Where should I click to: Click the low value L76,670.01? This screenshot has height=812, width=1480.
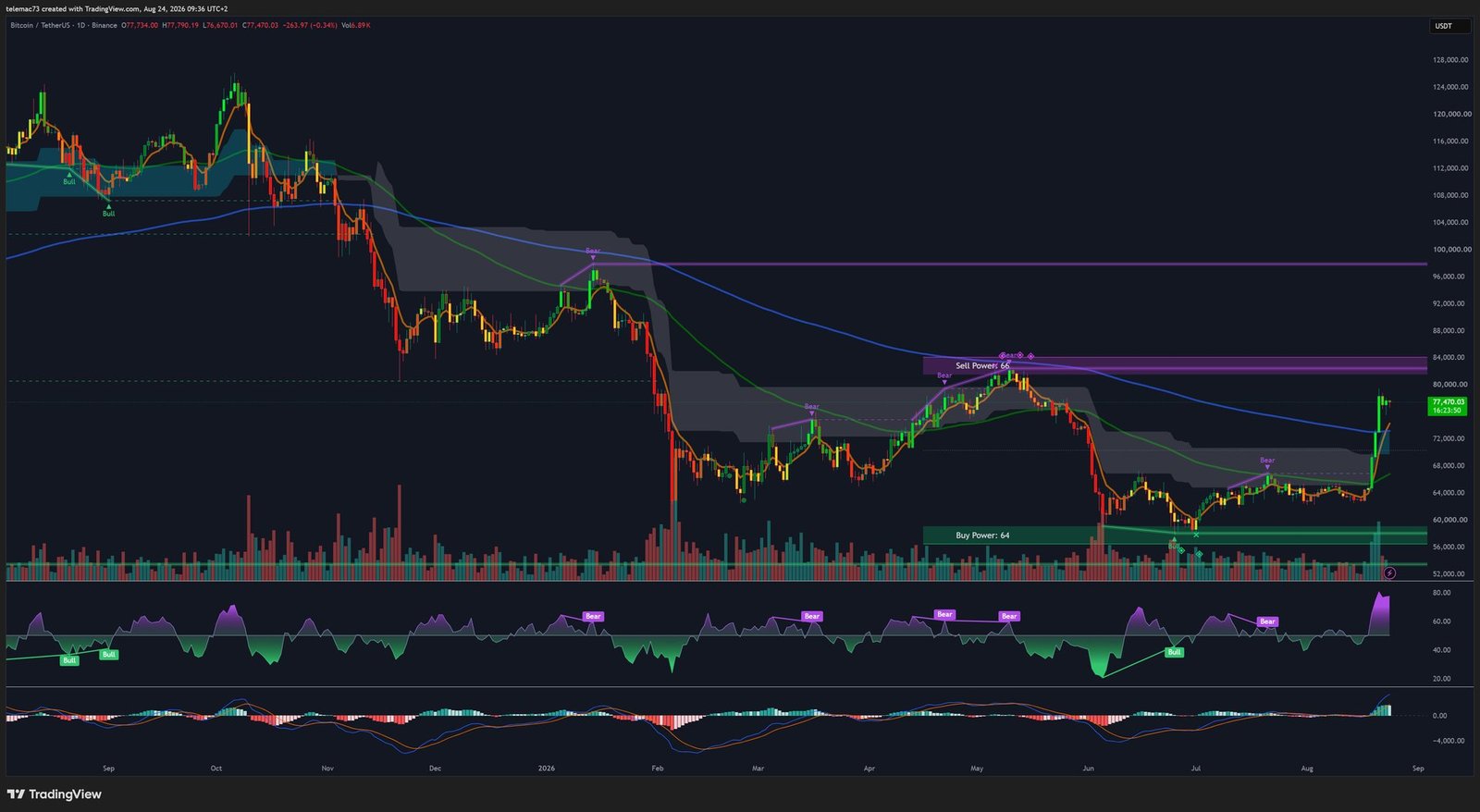[220, 25]
